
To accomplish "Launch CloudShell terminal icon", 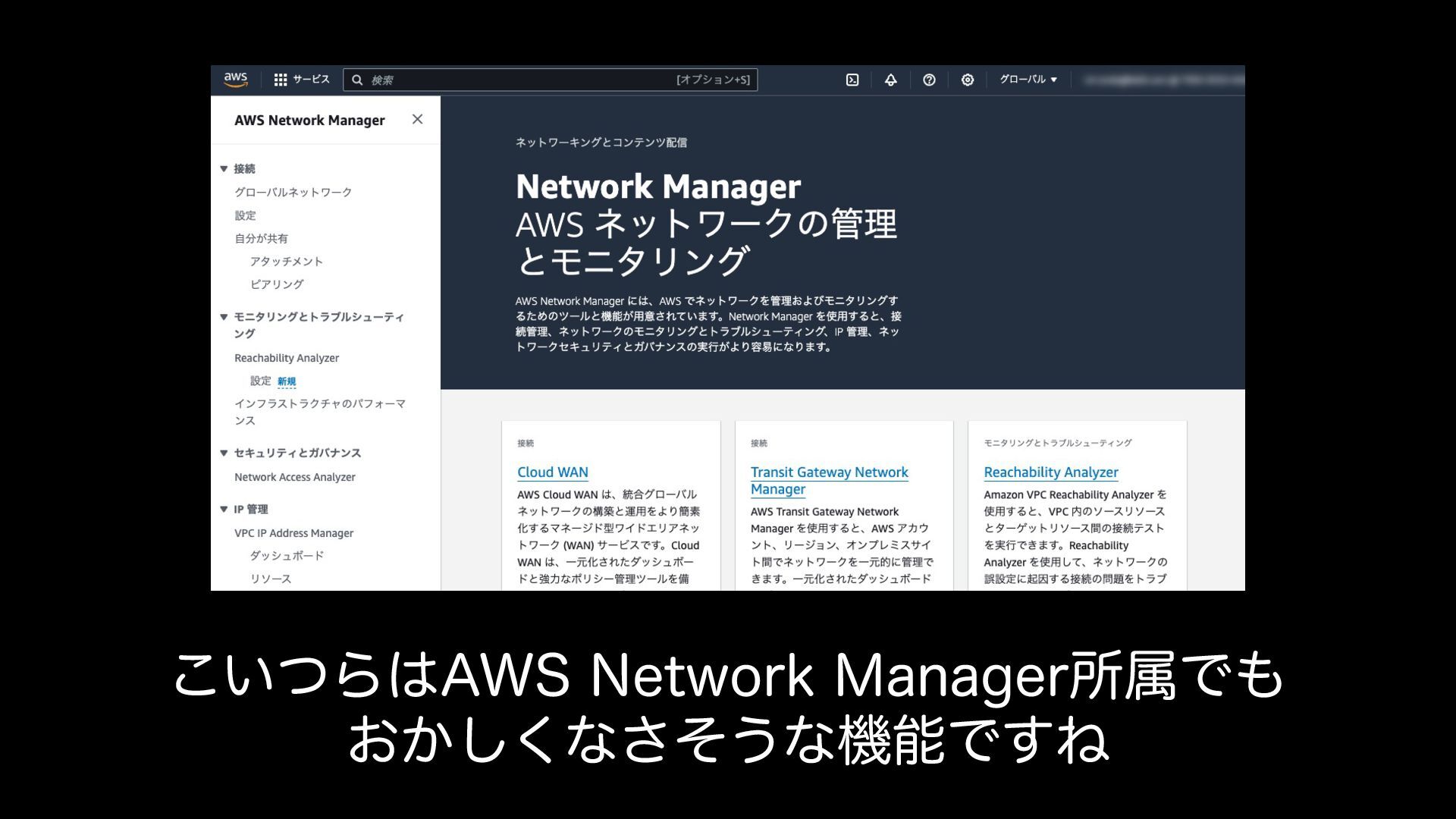I will 852,80.
